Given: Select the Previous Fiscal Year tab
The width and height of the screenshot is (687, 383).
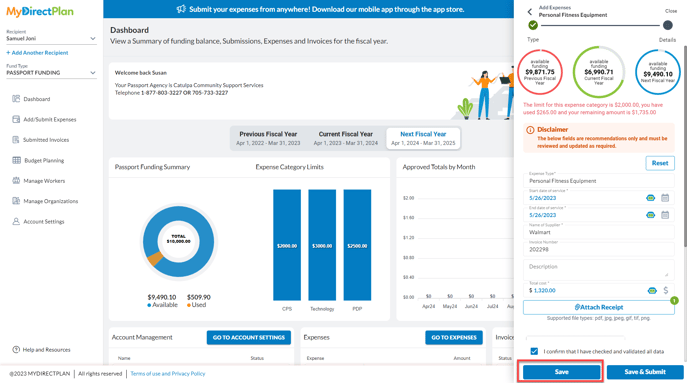Looking at the screenshot, I should click(x=268, y=138).
